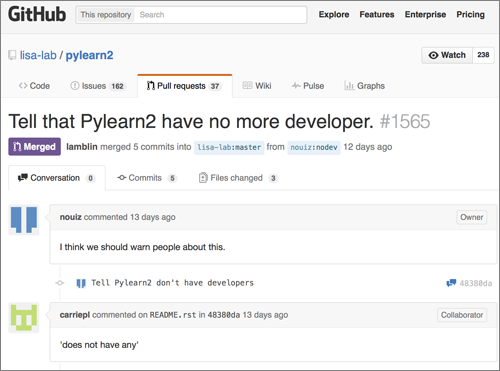
Task: Click nouiz's blue avatar
Action: (x=24, y=220)
